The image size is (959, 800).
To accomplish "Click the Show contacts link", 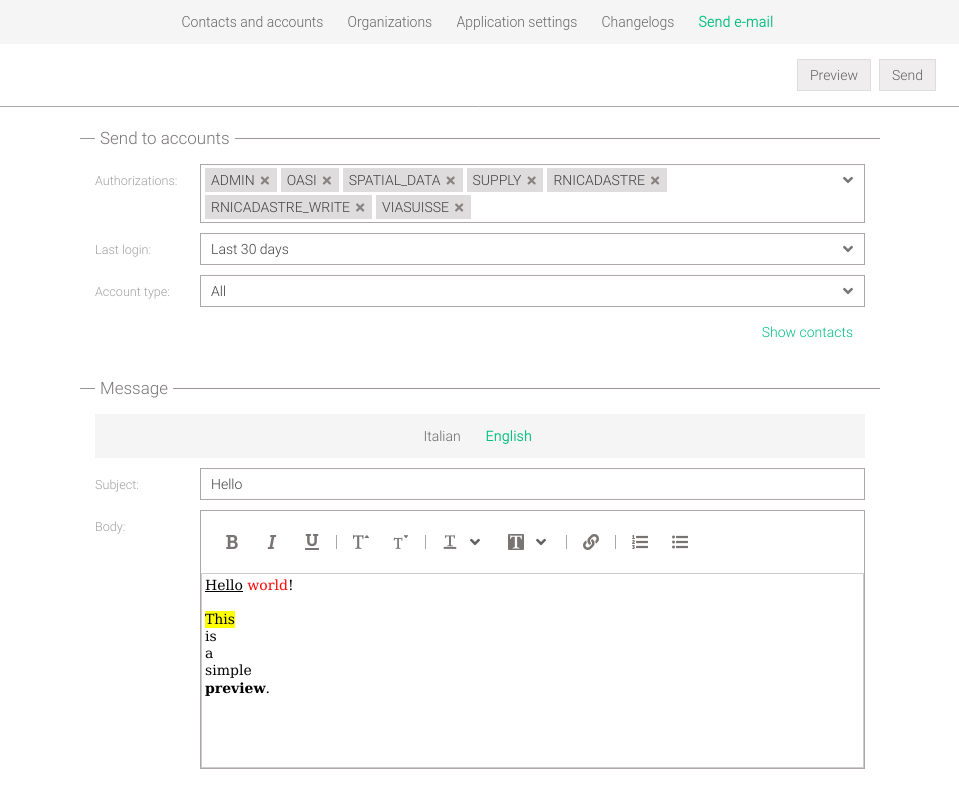I will 807,332.
